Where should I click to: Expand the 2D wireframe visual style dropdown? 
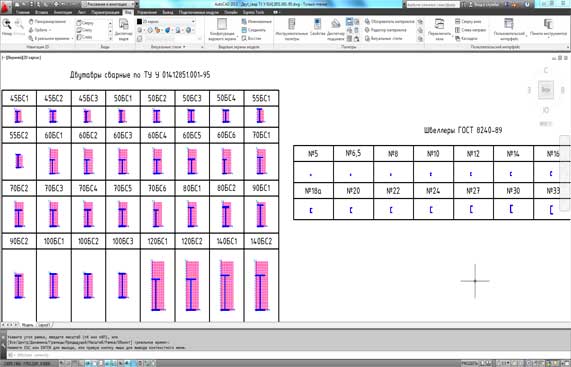(x=166, y=22)
